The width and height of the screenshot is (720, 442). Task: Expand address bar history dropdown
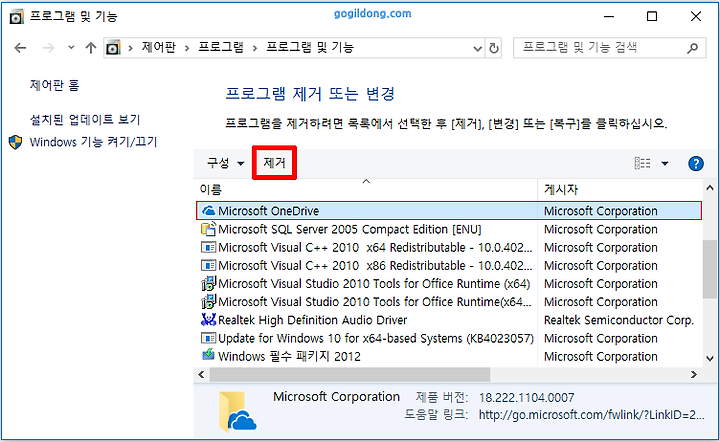pyautogui.click(x=478, y=48)
